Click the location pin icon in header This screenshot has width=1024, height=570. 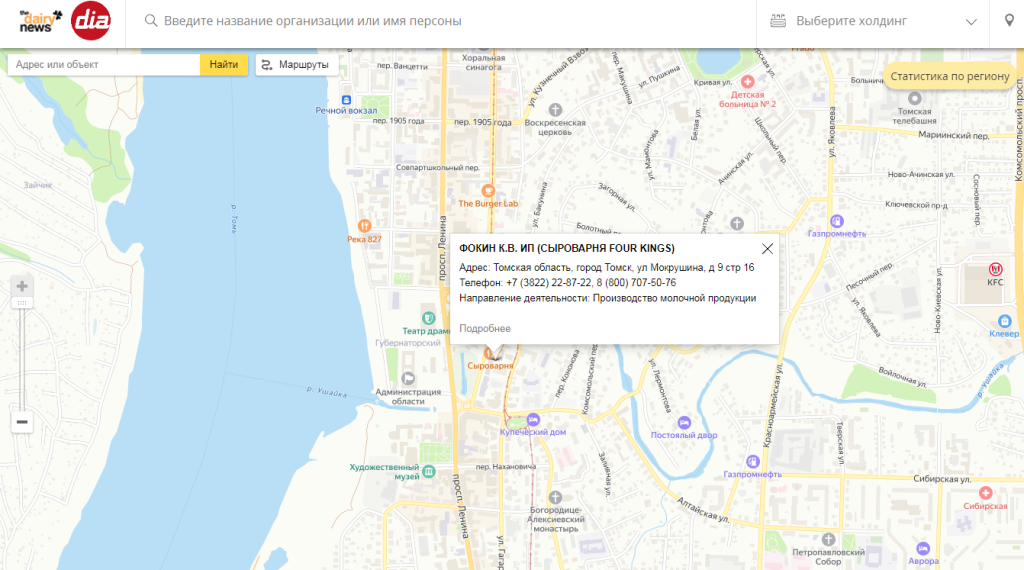pos(1009,21)
